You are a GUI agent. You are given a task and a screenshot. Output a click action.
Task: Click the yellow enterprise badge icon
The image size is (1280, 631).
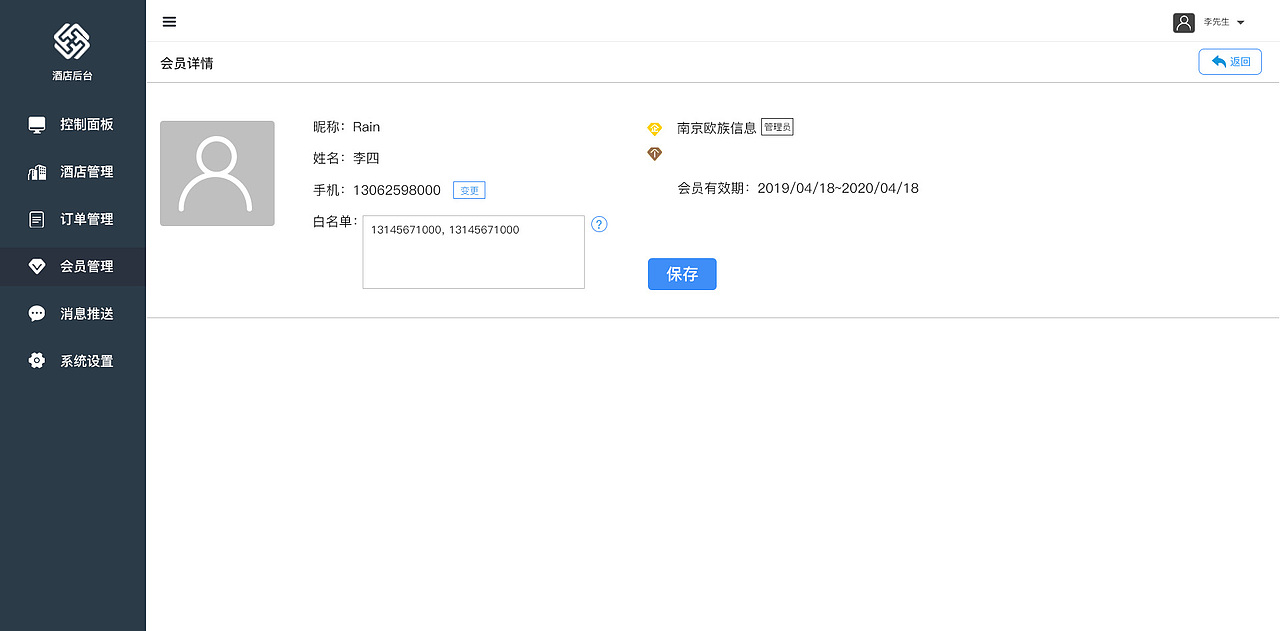[654, 128]
